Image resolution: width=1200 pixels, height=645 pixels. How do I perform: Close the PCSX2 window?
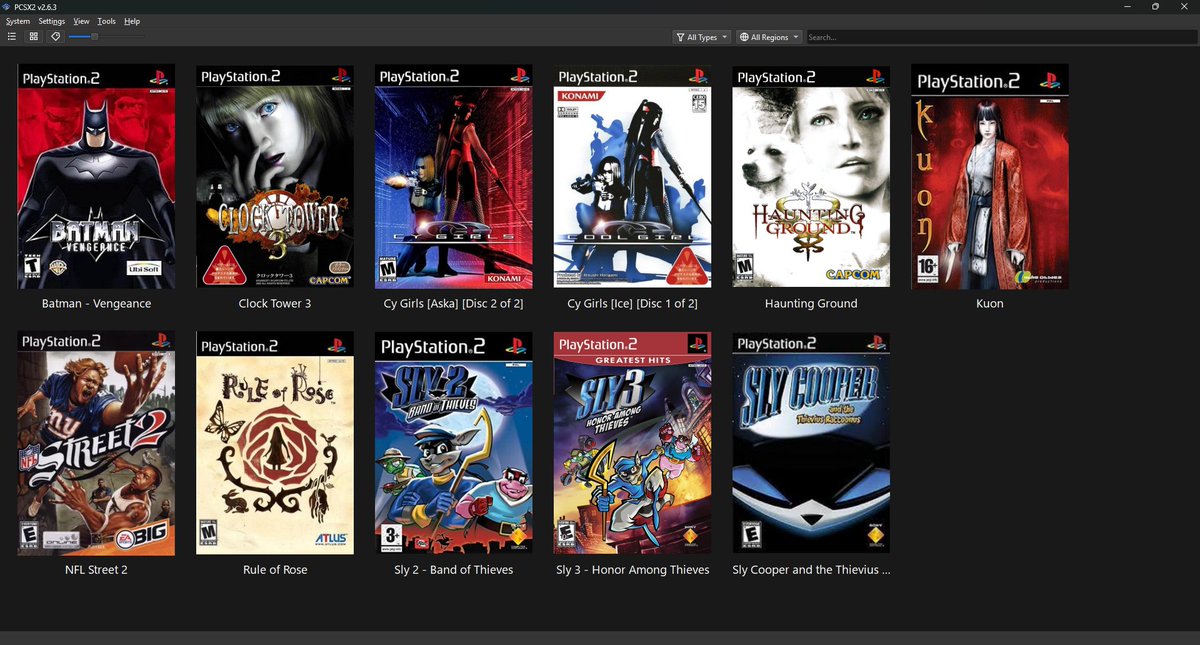click(1184, 6)
